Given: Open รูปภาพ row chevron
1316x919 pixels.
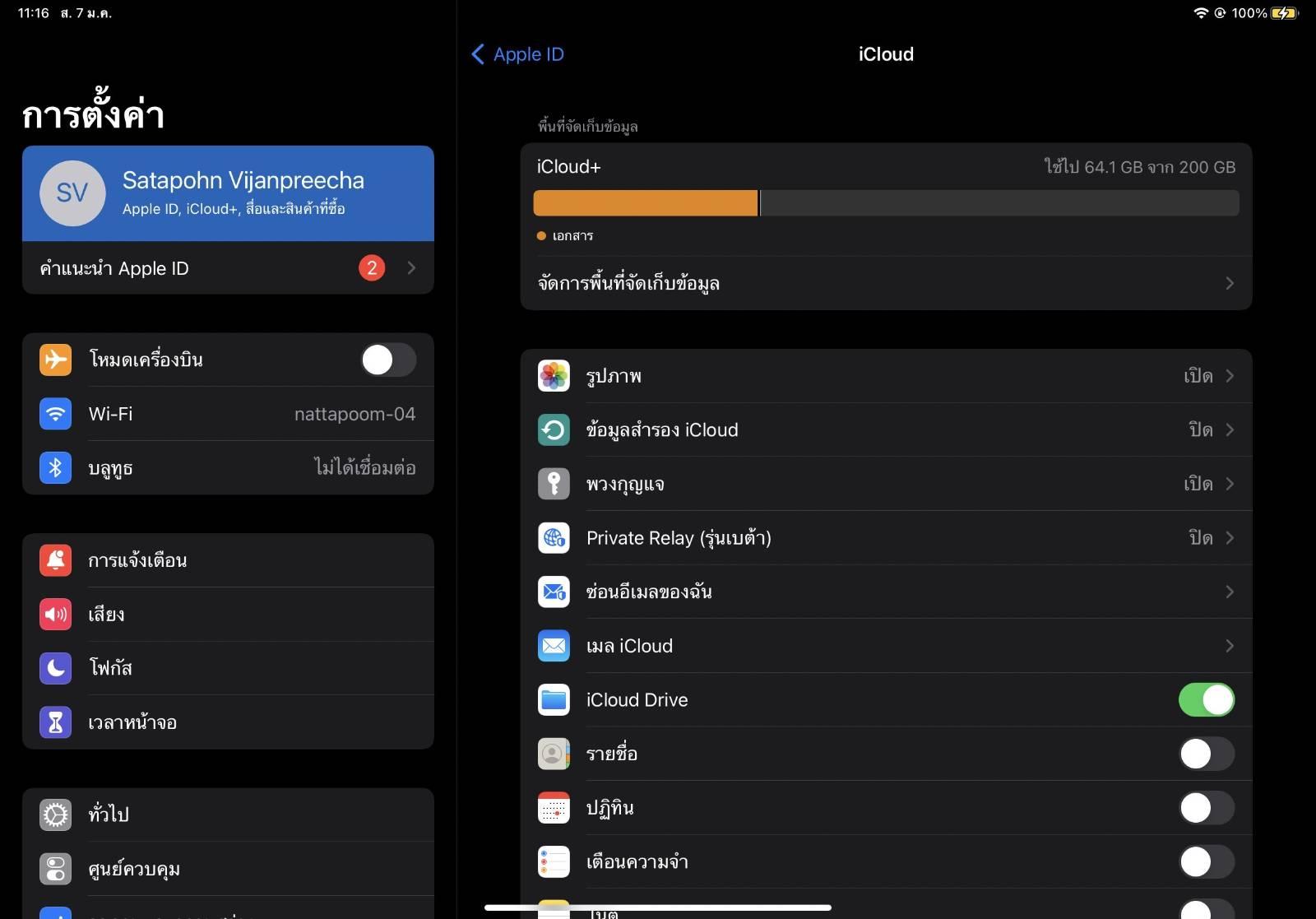Looking at the screenshot, I should [1230, 376].
